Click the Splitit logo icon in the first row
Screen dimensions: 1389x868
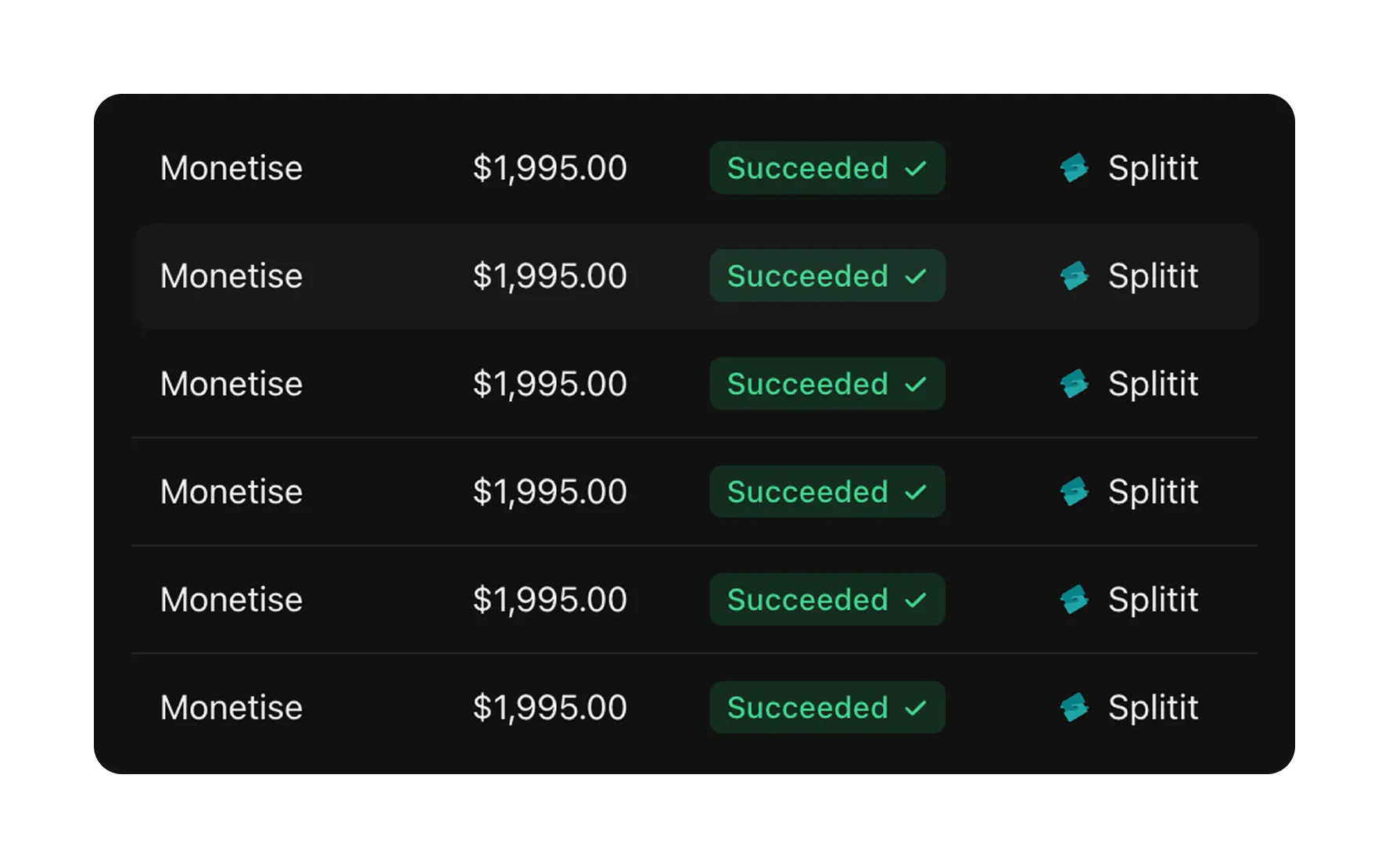[1075, 168]
